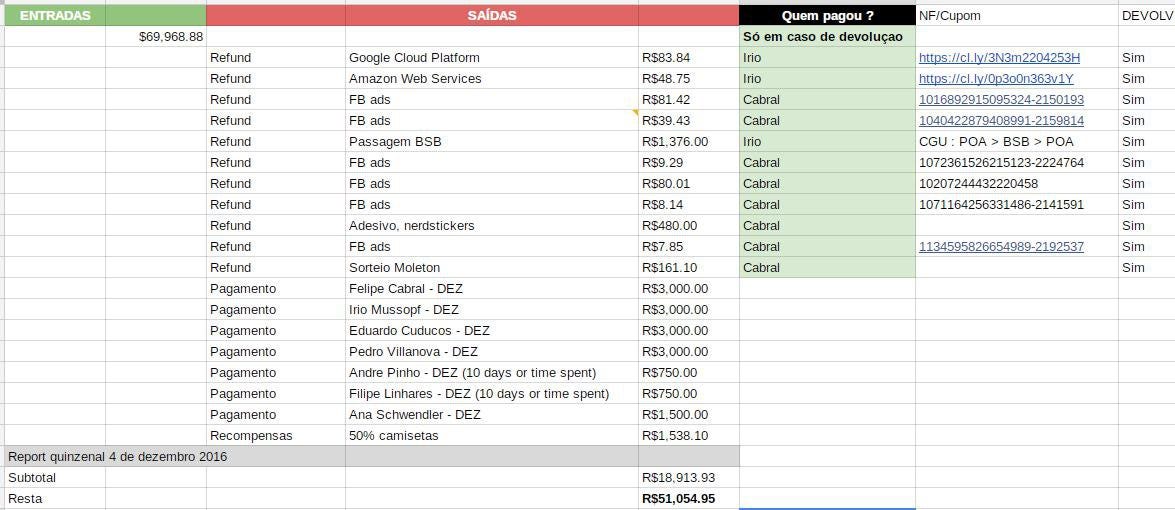Select the red SAÍDAS header cell
The width and height of the screenshot is (1175, 510).
[492, 15]
